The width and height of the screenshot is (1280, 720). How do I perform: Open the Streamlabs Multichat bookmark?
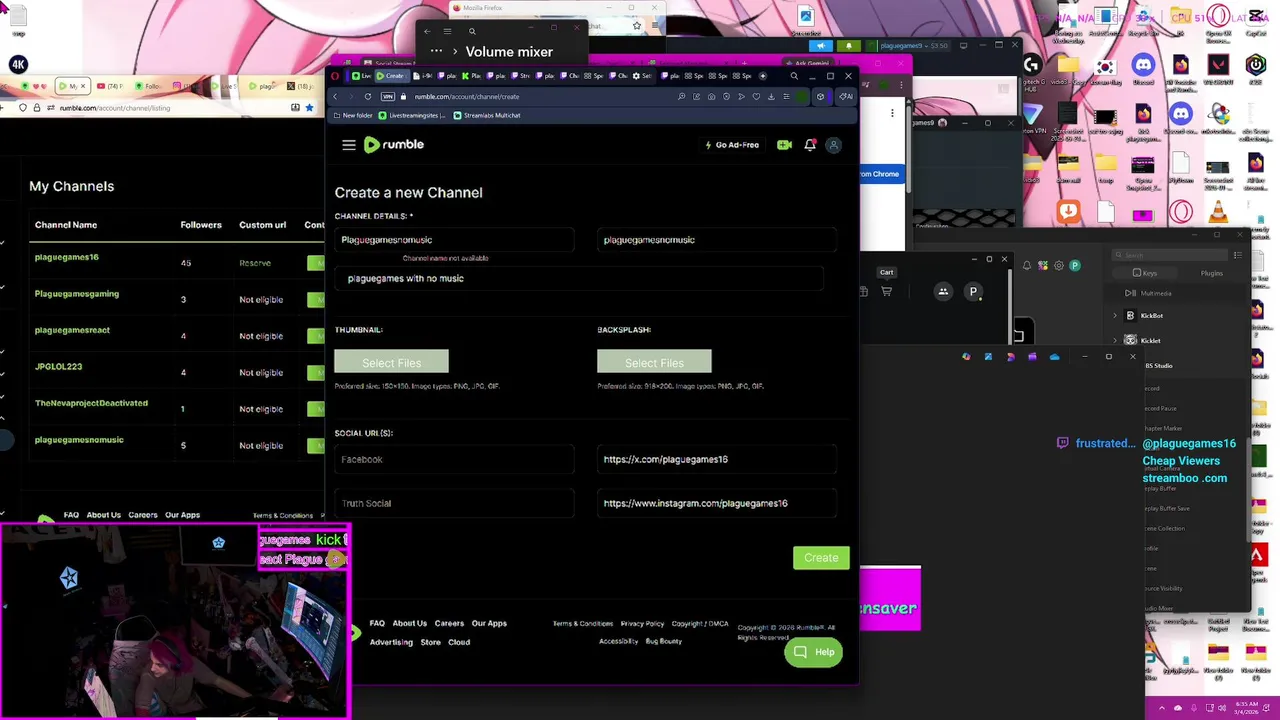(486, 116)
